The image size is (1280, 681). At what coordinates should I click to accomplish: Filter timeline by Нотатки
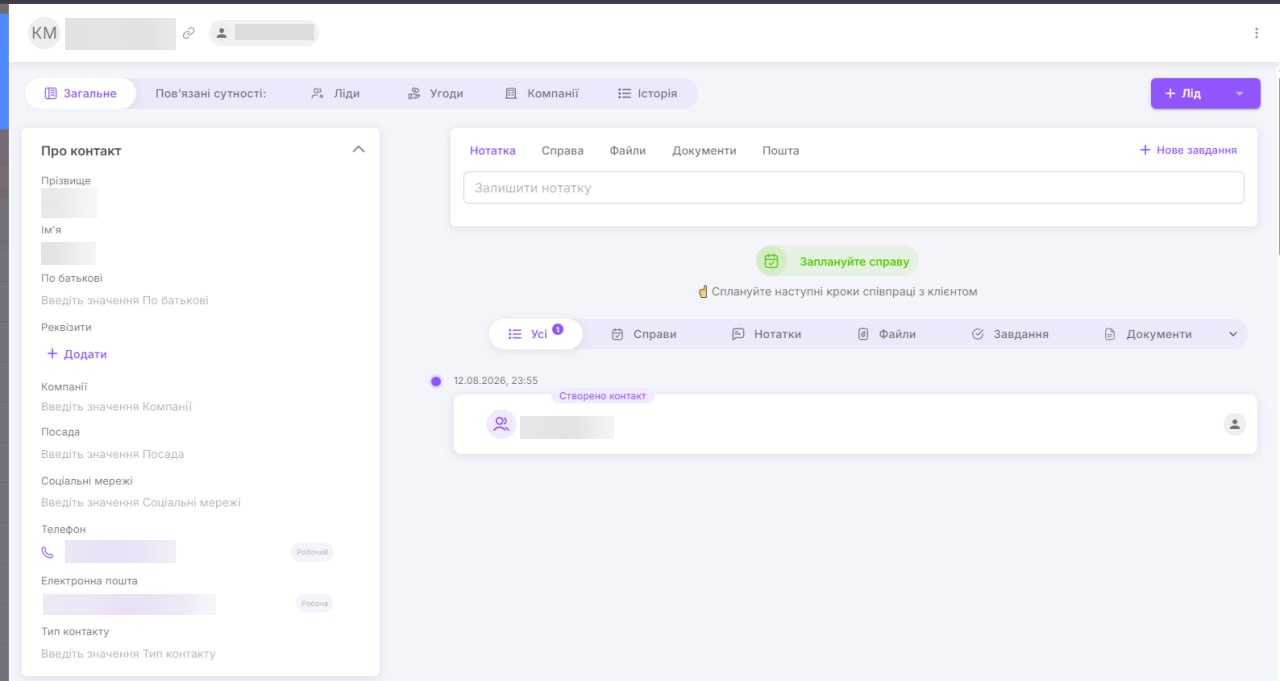coord(766,334)
